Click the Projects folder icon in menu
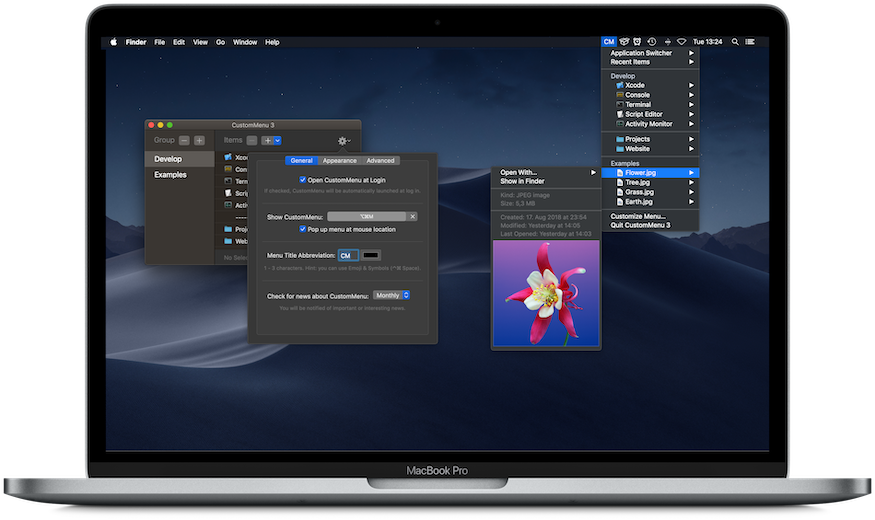Image resolution: width=875 pixels, height=520 pixels. click(619, 139)
